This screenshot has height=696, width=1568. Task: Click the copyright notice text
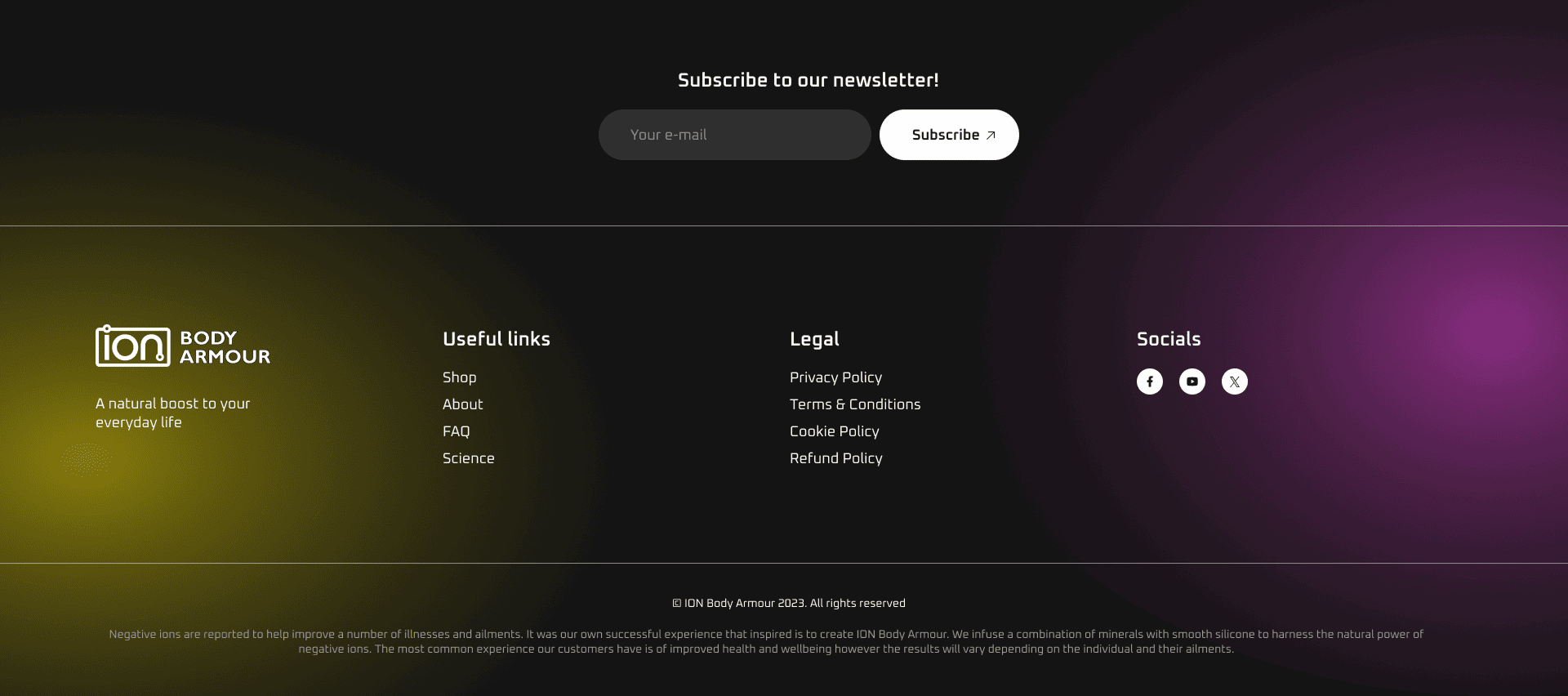pyautogui.click(x=789, y=604)
